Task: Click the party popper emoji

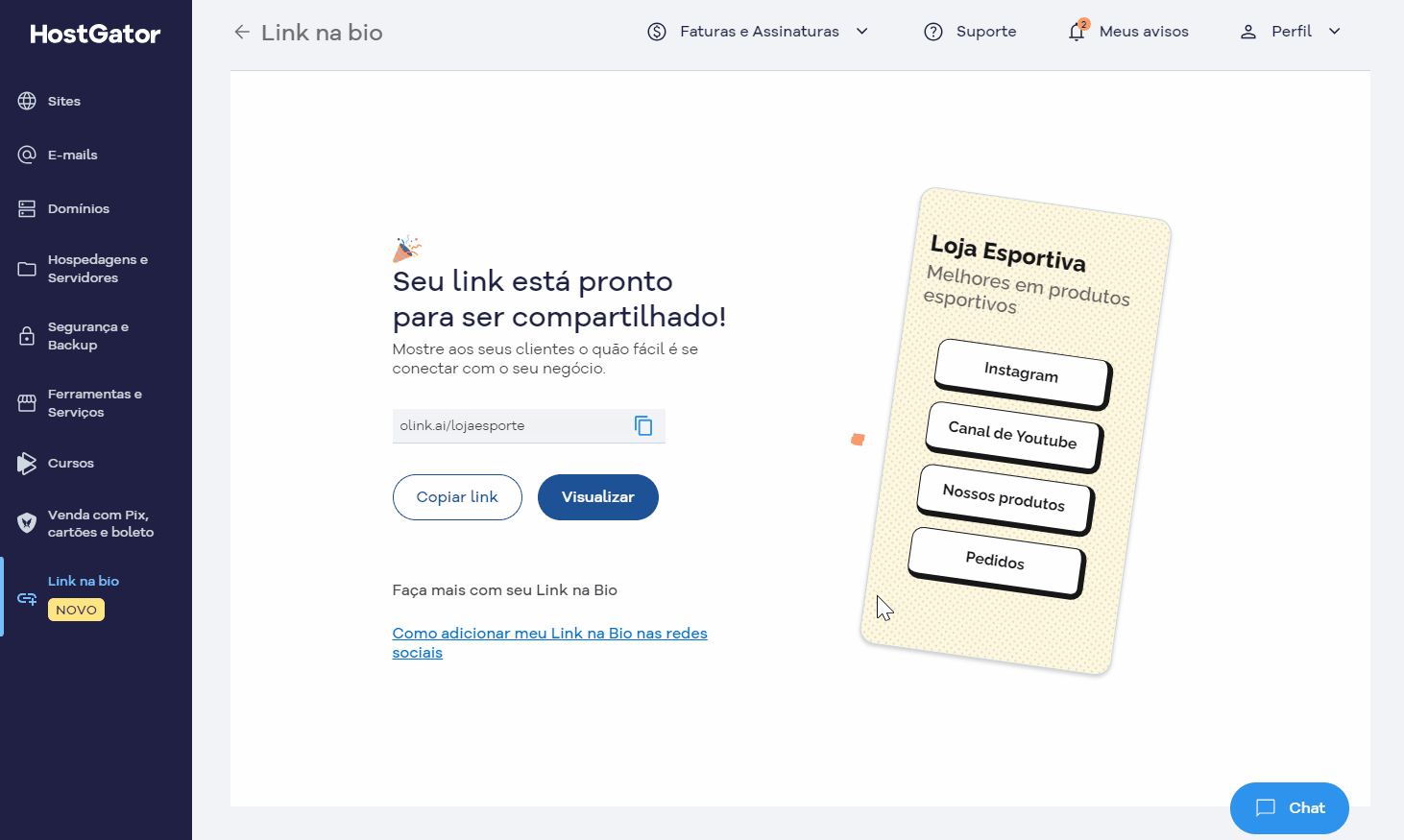Action: tap(407, 249)
